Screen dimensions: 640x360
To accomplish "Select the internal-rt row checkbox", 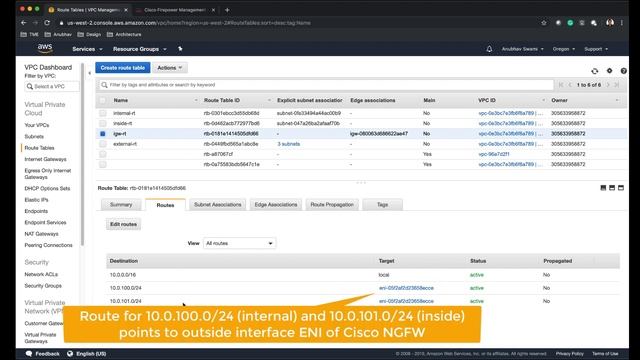I will (x=102, y=113).
